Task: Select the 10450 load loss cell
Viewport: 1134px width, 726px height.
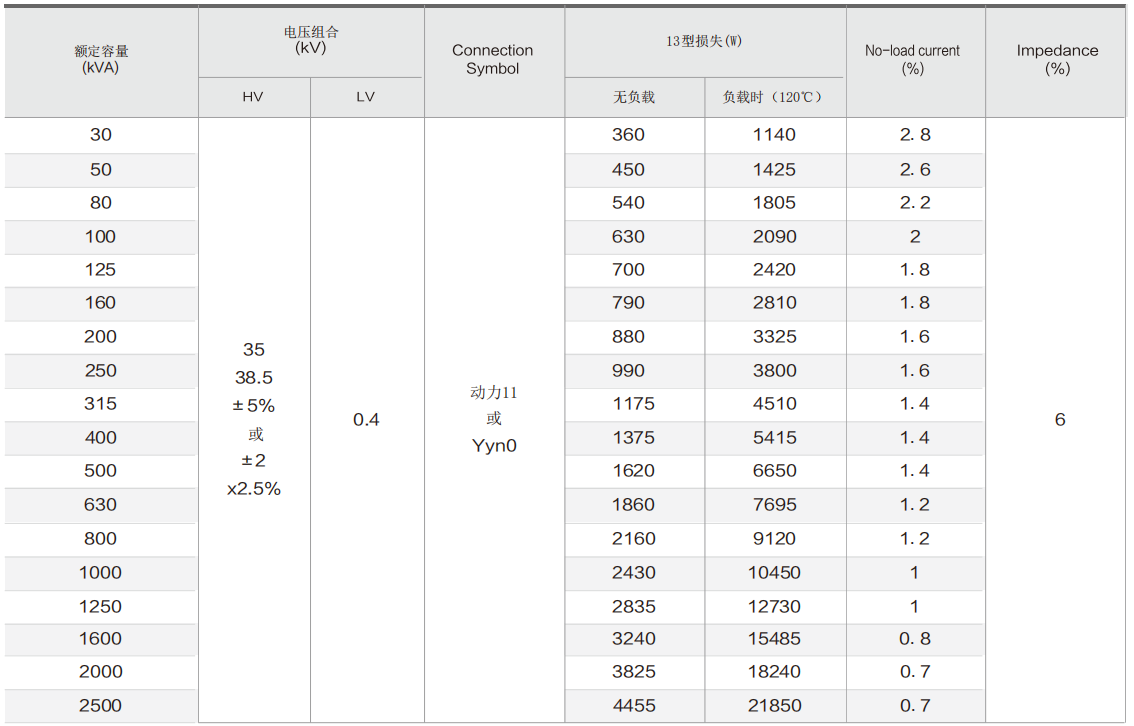Action: 774,573
